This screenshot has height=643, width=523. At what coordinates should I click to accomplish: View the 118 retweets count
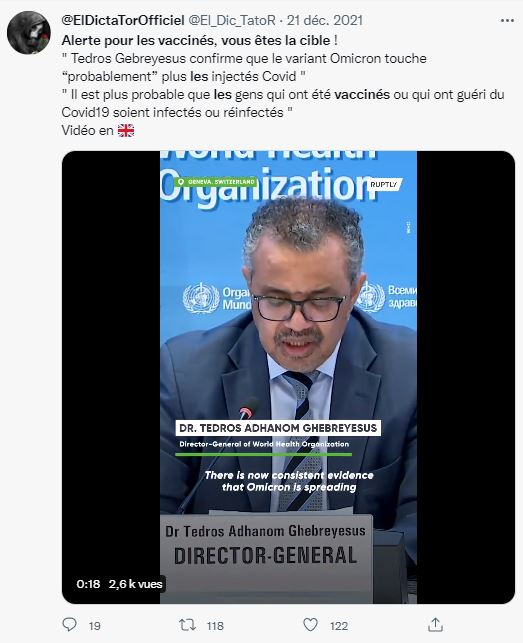point(215,626)
